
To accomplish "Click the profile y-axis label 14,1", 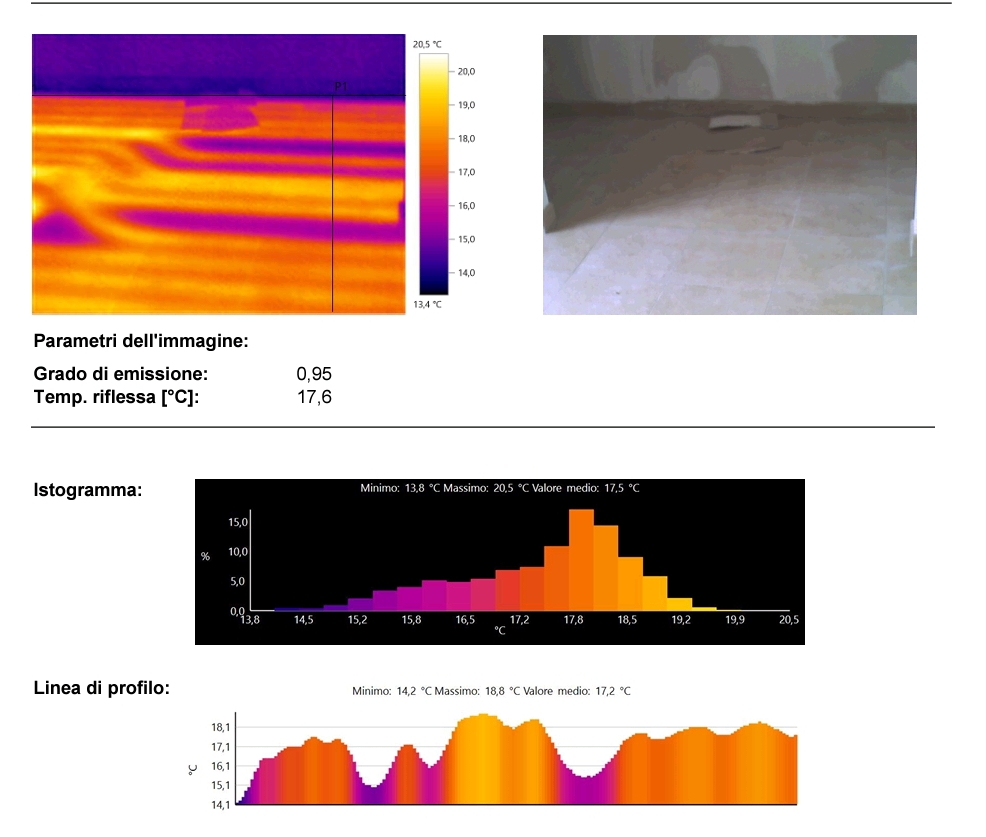I will coord(221,806).
